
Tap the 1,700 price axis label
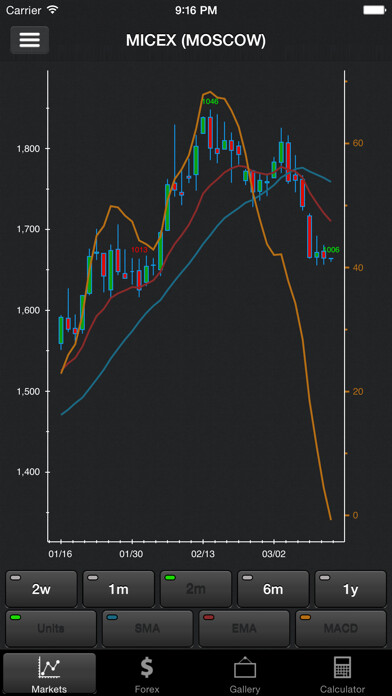pyautogui.click(x=28, y=229)
